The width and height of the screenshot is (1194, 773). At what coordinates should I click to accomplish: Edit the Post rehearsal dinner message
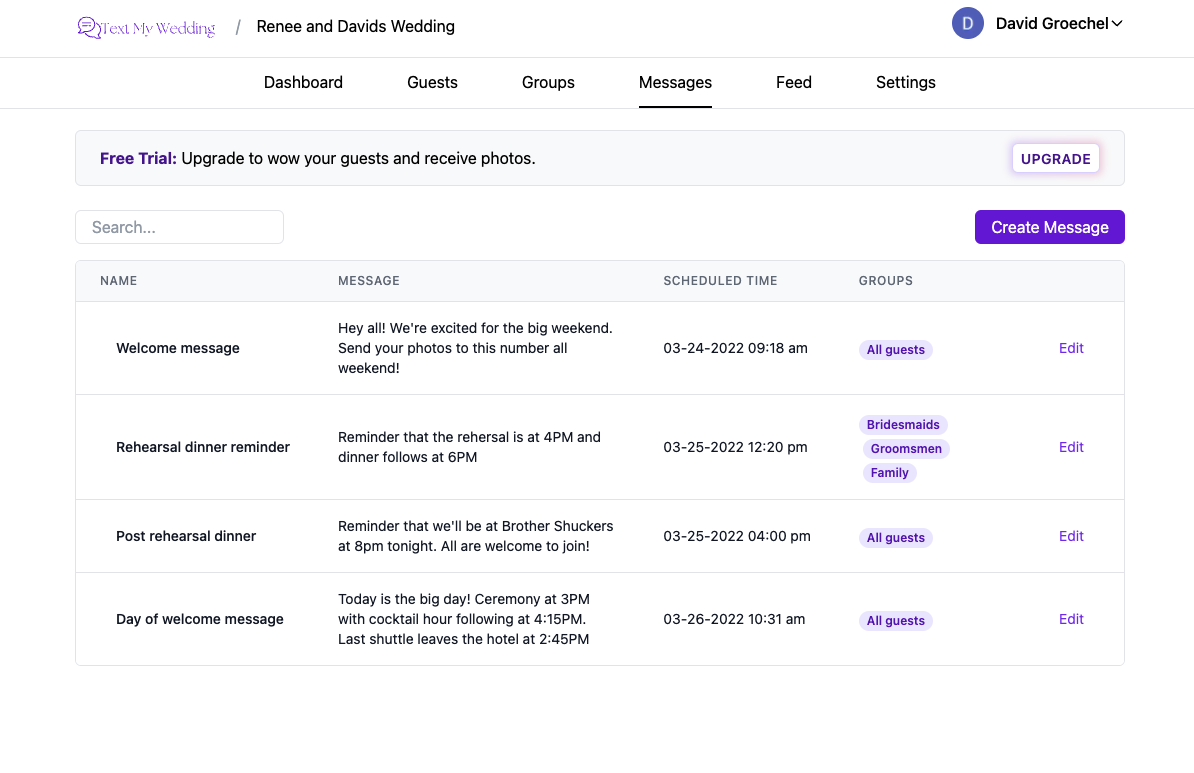click(1071, 536)
